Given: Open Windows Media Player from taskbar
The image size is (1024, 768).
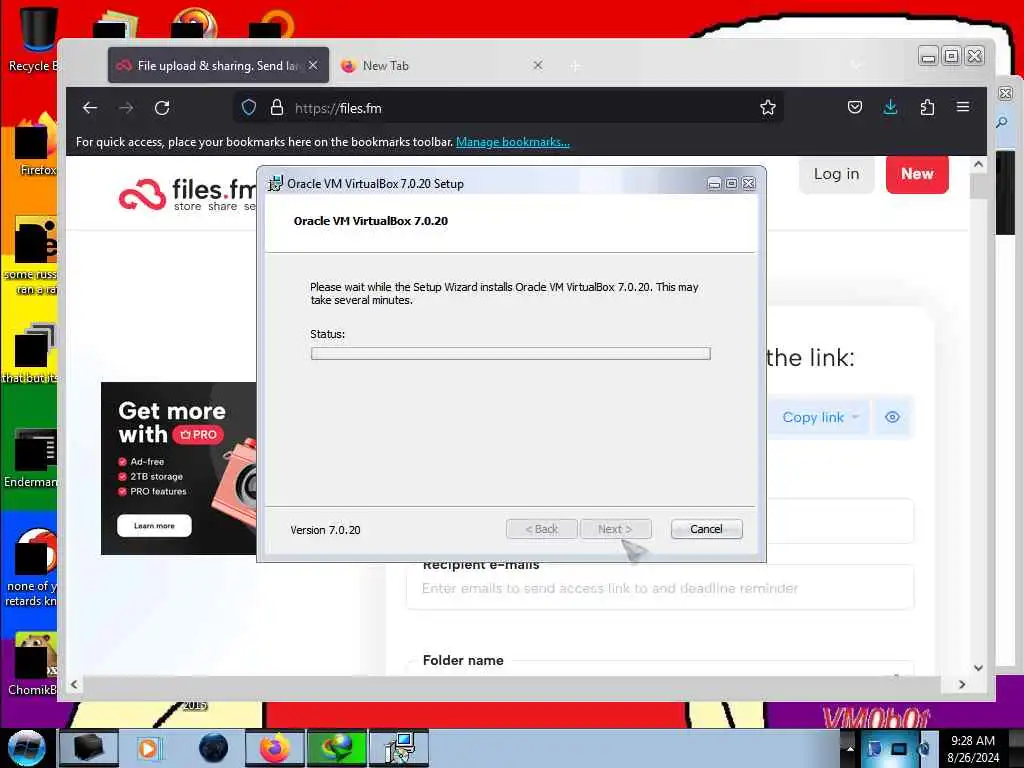Looking at the screenshot, I should click(x=148, y=748).
